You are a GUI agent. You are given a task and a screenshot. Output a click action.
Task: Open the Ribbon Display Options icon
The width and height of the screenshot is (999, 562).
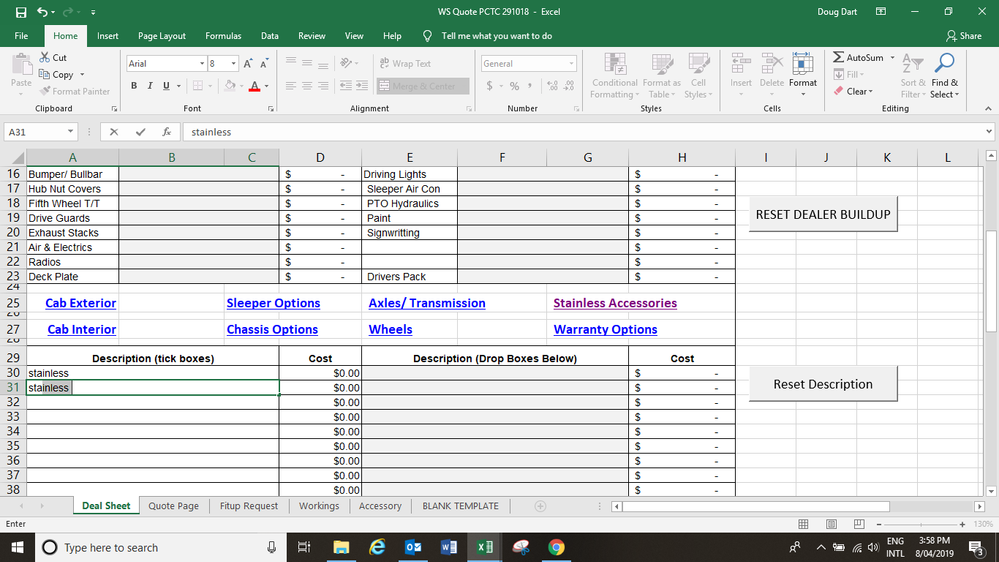[x=880, y=11]
